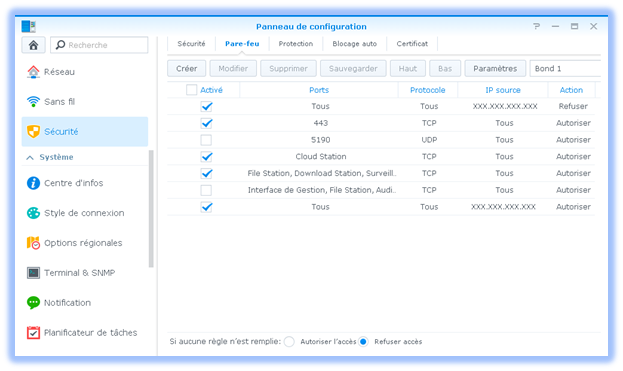Screen dimensions: 623x371
Task: Open Réseau network icon
Action: pyautogui.click(x=33, y=72)
